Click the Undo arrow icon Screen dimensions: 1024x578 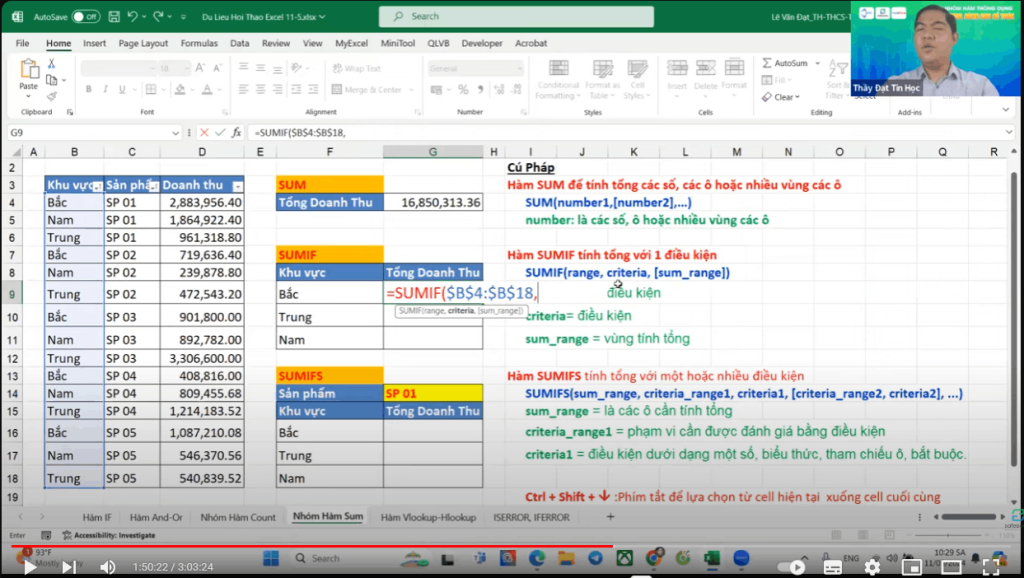tap(133, 16)
